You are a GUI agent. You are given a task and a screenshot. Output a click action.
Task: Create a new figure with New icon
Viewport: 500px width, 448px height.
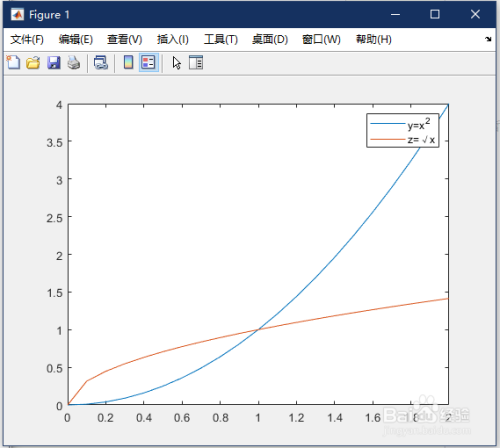tap(13, 62)
